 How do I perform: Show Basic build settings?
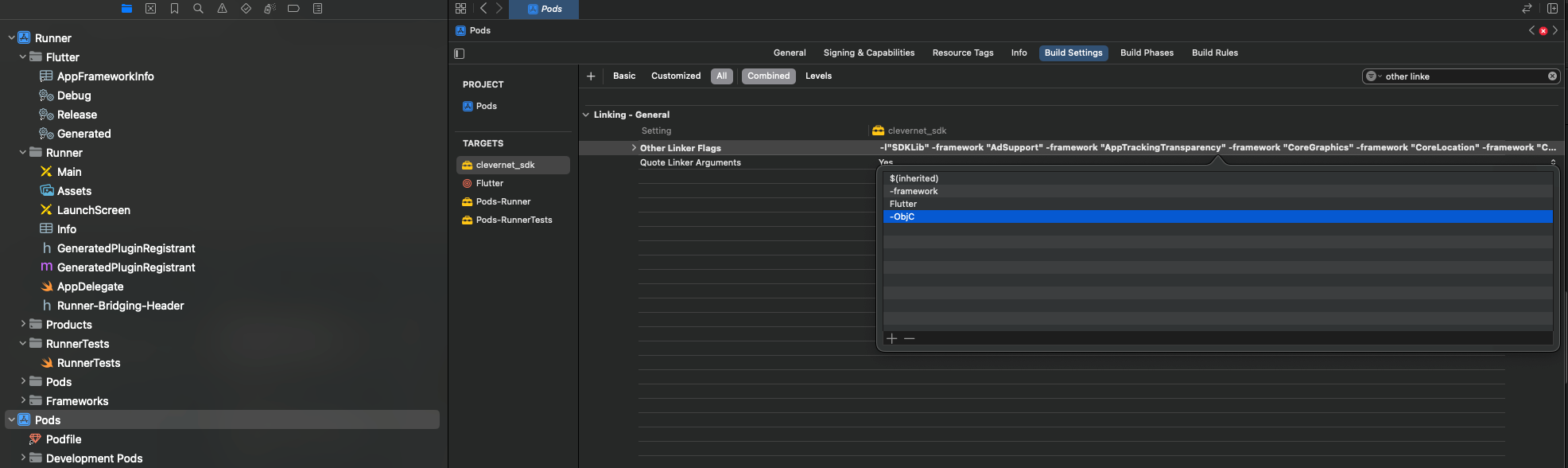(624, 76)
